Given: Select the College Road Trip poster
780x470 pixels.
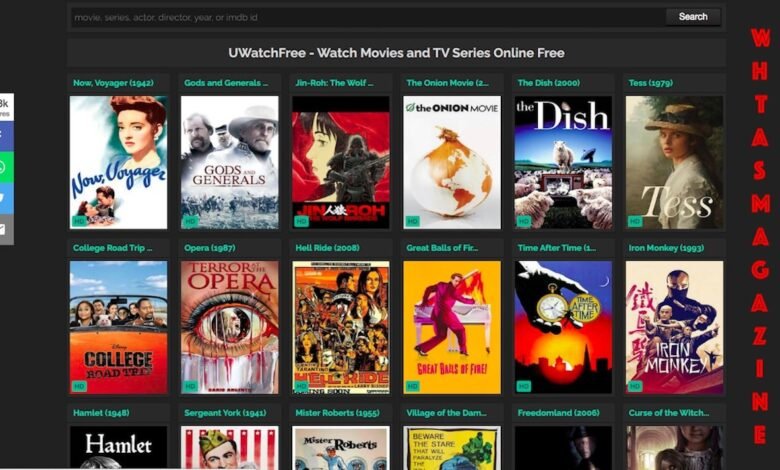Looking at the screenshot, I should point(118,328).
